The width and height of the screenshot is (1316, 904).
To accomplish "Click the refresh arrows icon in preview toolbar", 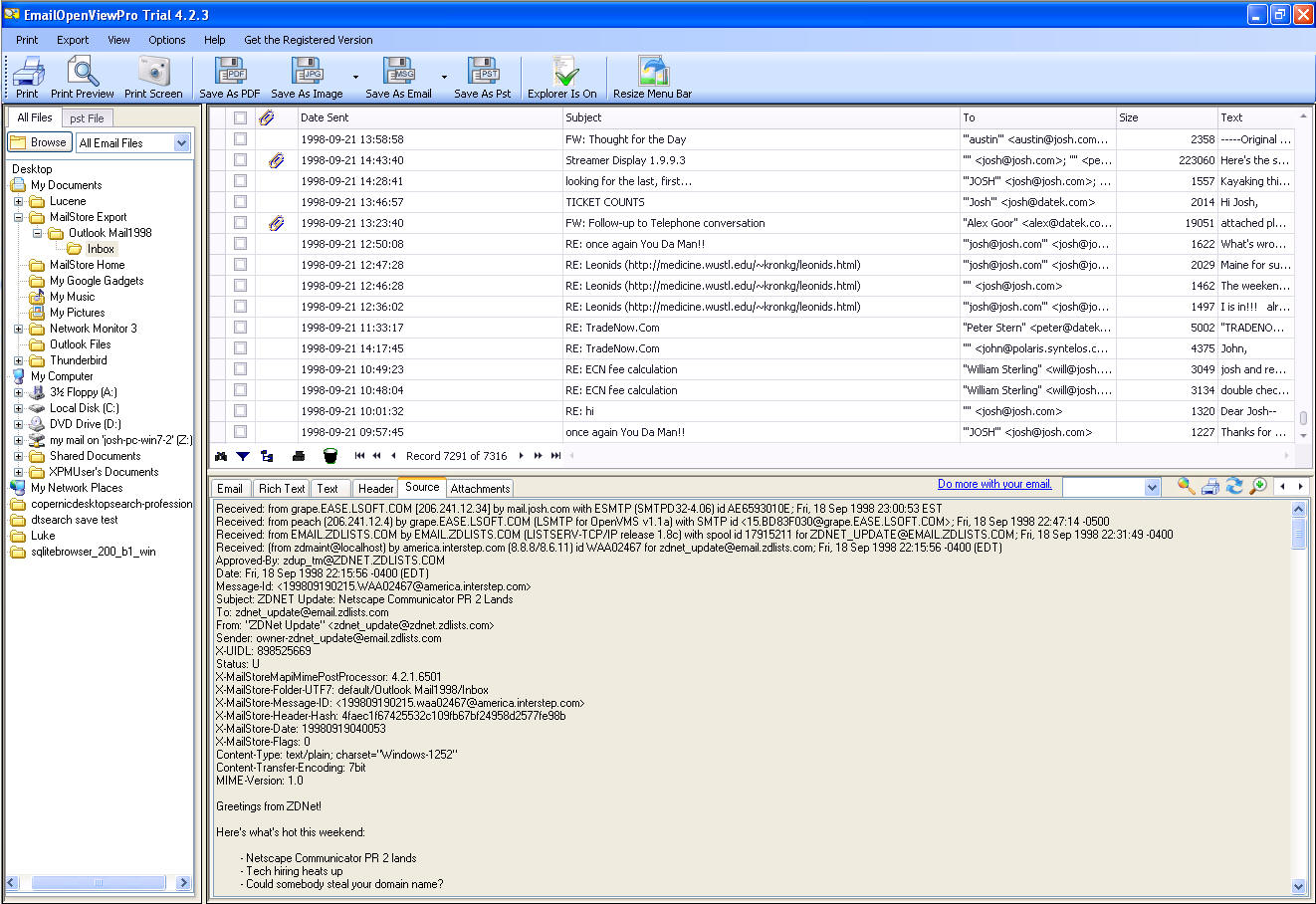I will (1234, 486).
